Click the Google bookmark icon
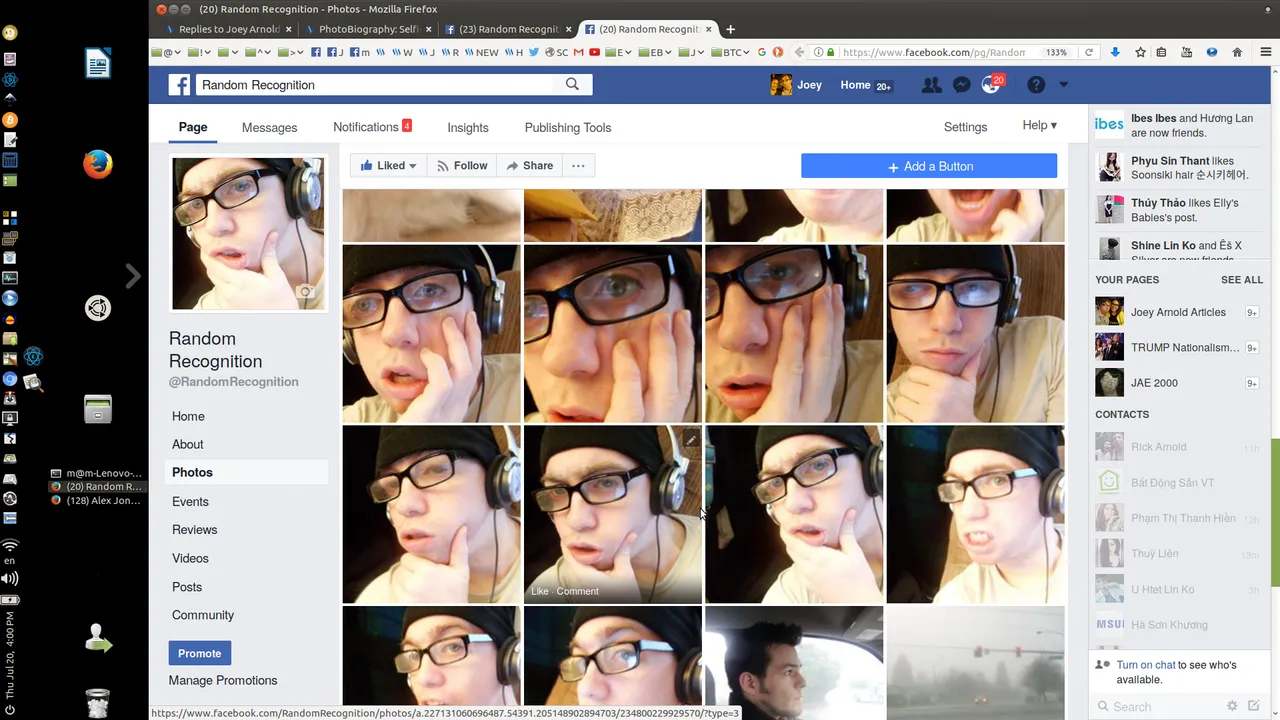 763,52
